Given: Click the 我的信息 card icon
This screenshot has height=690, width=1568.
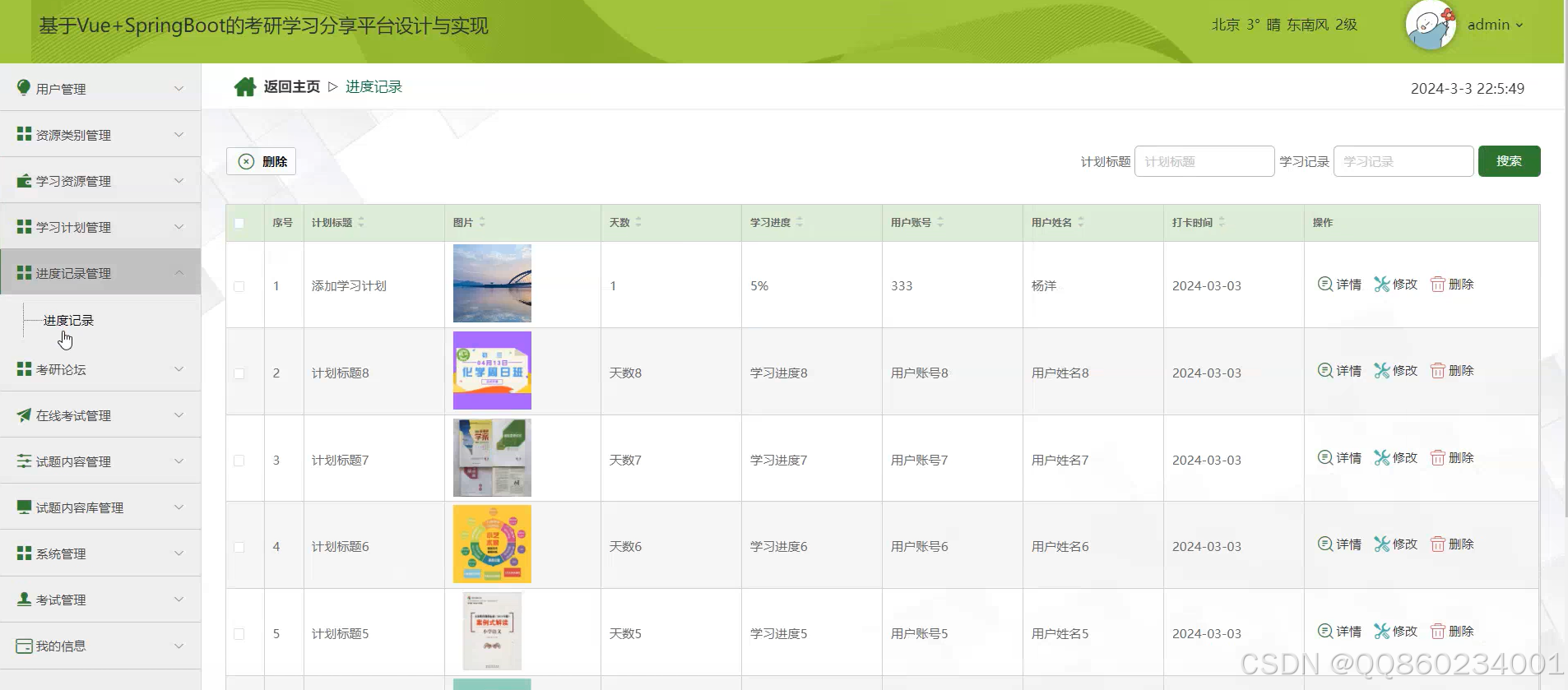Looking at the screenshot, I should click(24, 646).
